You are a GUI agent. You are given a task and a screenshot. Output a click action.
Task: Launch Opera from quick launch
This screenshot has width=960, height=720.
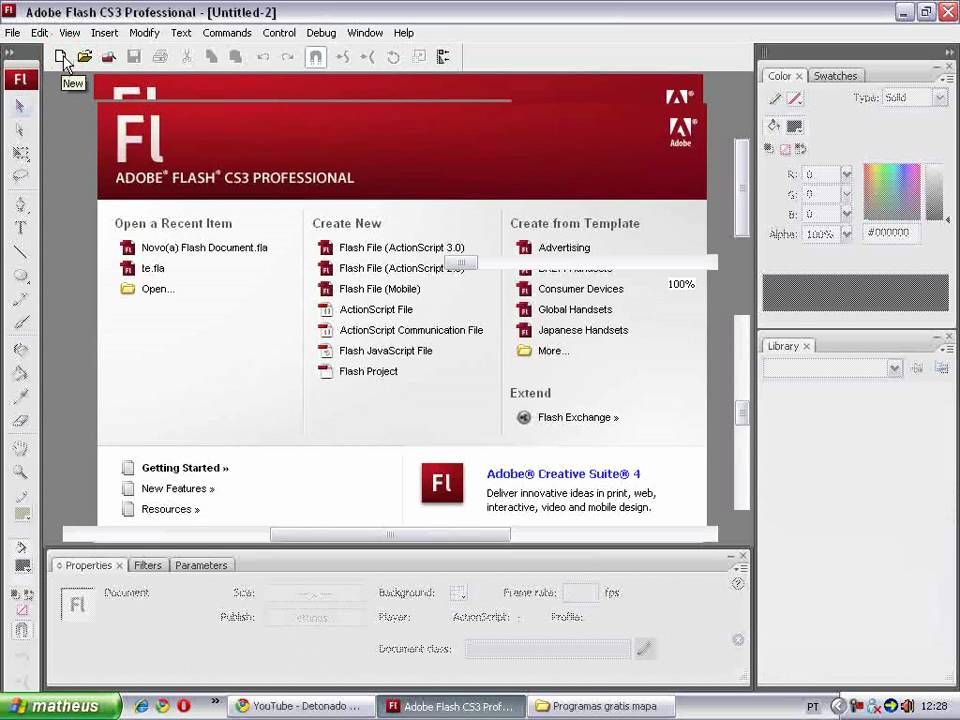point(184,706)
